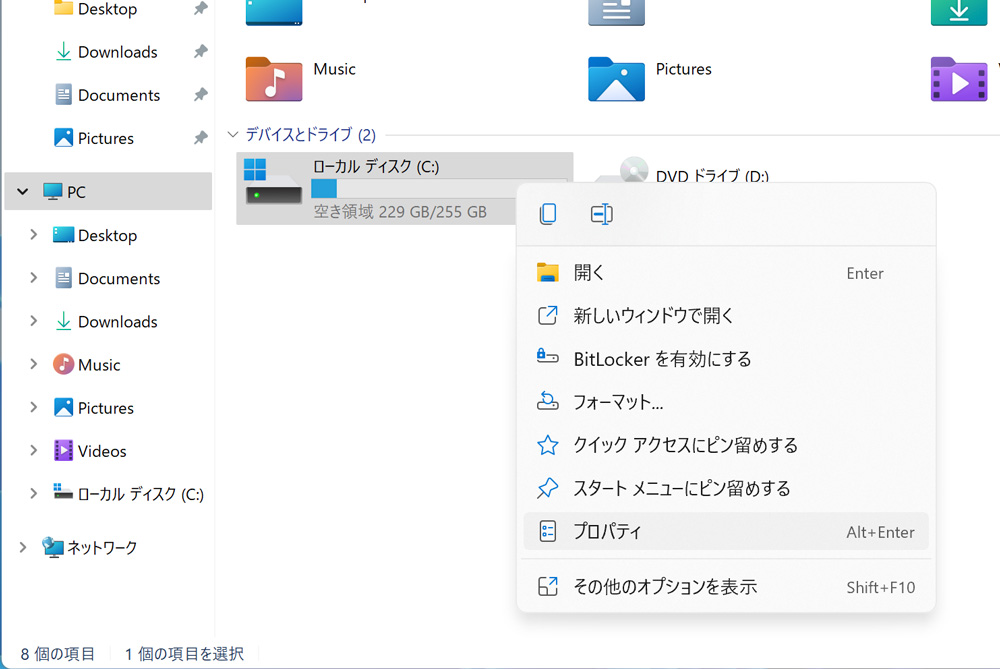Image resolution: width=1000 pixels, height=669 pixels.
Task: Select Music under PC in sidebar
Action: (99, 365)
